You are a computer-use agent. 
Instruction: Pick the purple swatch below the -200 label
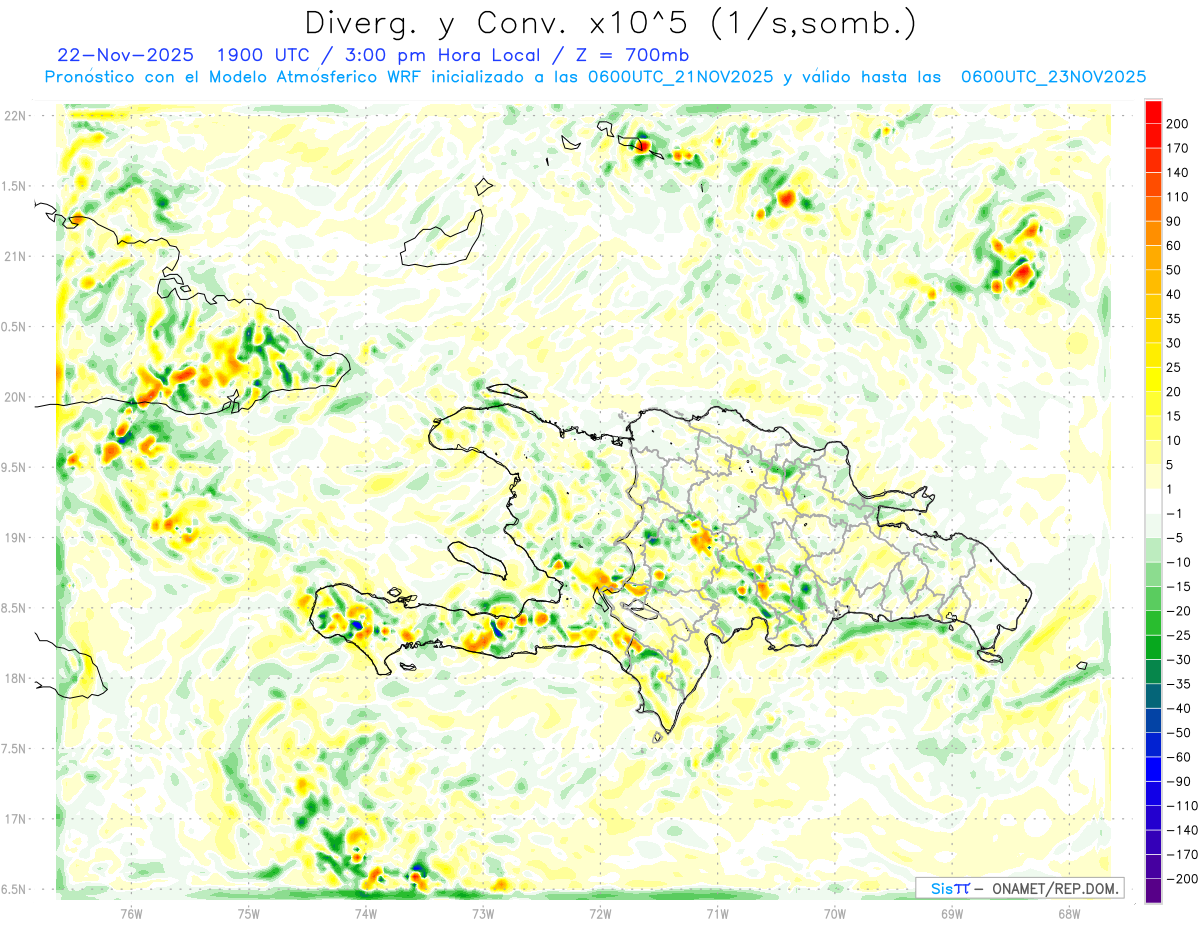pyautogui.click(x=1153, y=890)
